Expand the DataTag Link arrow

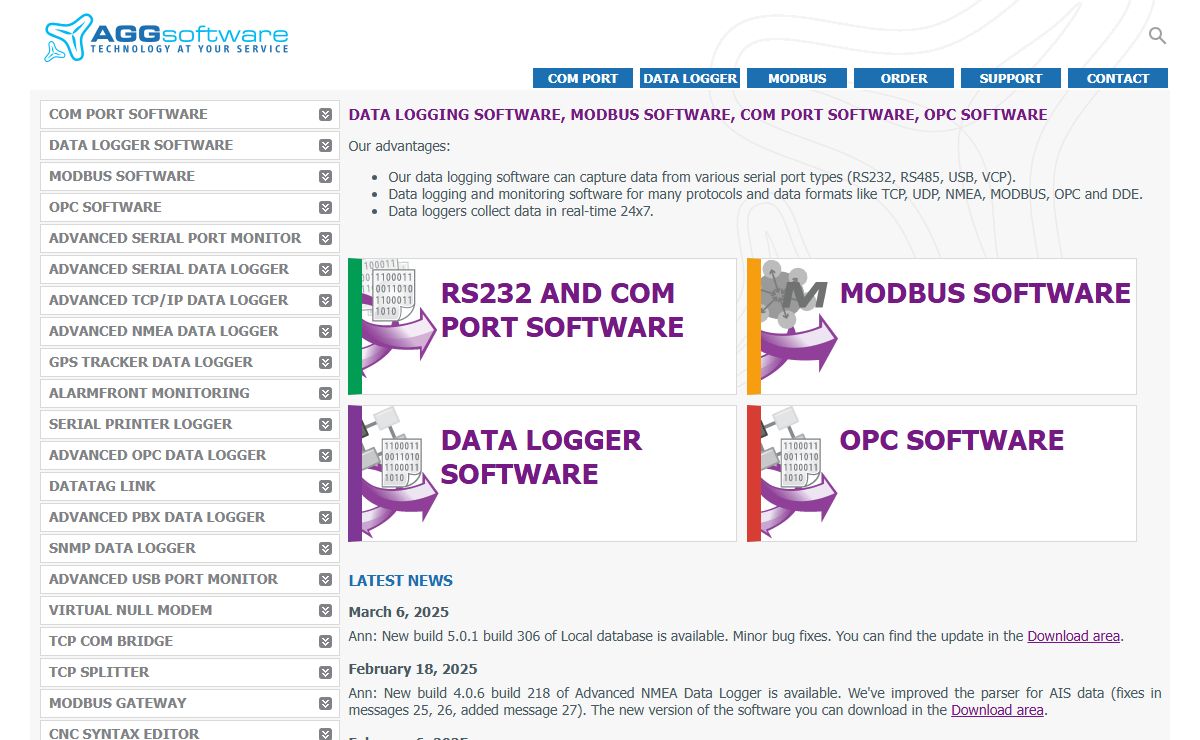click(325, 487)
